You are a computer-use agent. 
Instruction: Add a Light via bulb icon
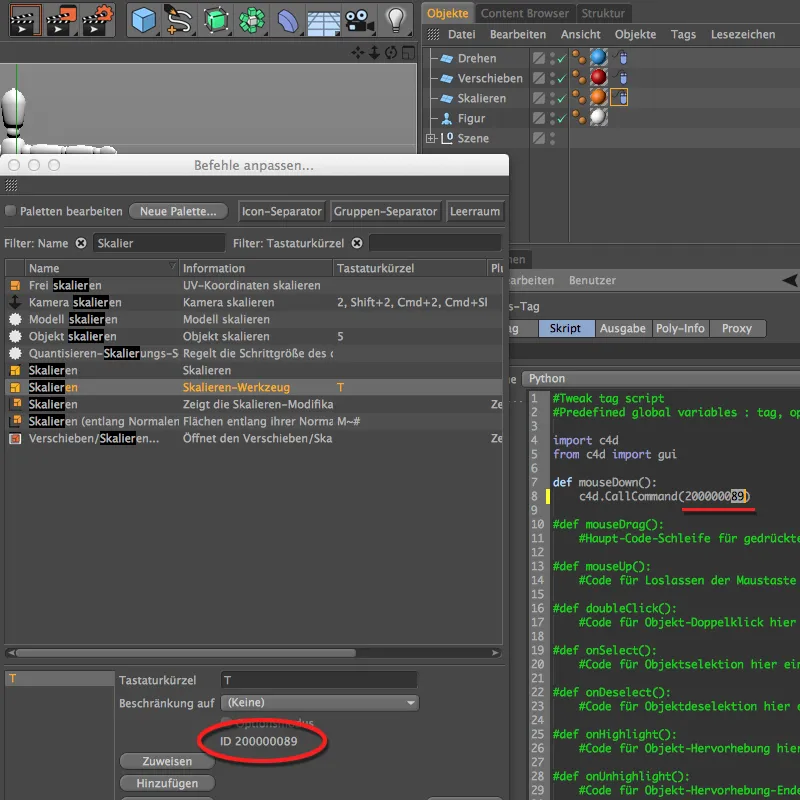(395, 20)
